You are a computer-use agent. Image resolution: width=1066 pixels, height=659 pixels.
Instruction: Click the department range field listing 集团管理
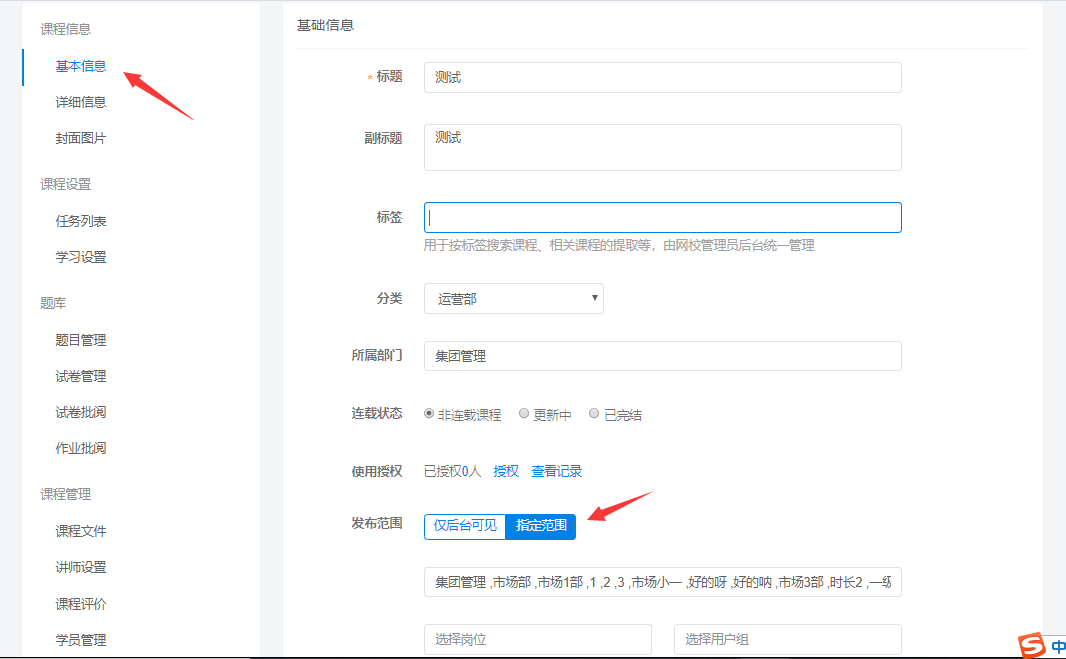coord(662,582)
